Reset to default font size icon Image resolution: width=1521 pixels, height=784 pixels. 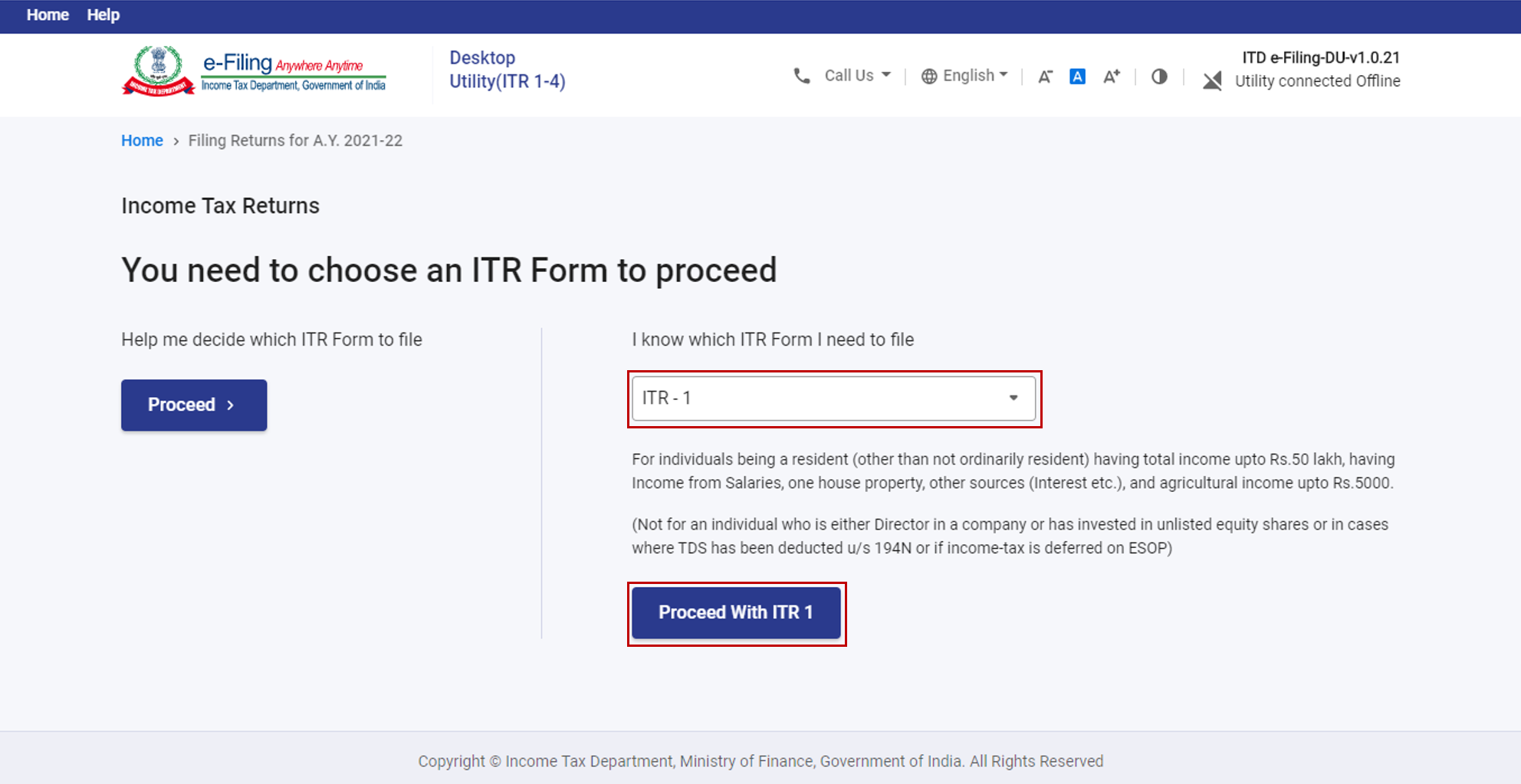tap(1077, 76)
